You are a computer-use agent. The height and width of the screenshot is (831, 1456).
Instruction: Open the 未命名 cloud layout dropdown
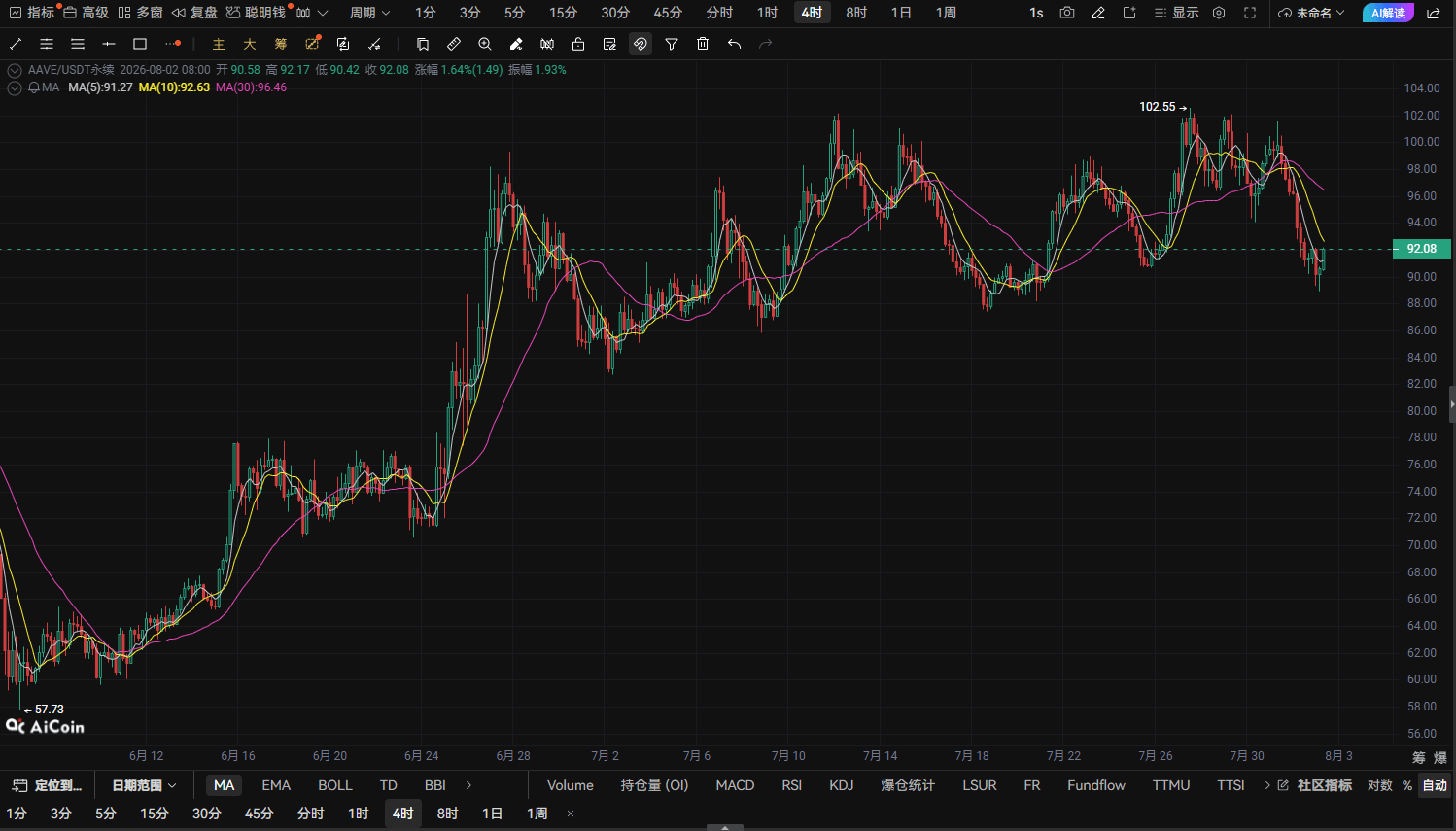click(x=1311, y=13)
